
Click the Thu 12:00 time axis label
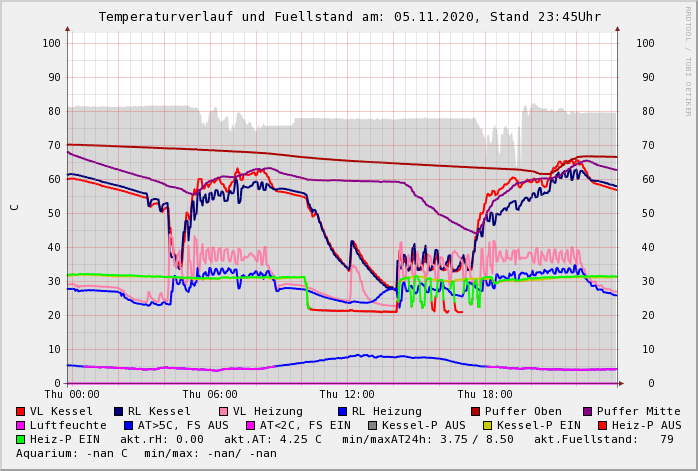(x=346, y=395)
